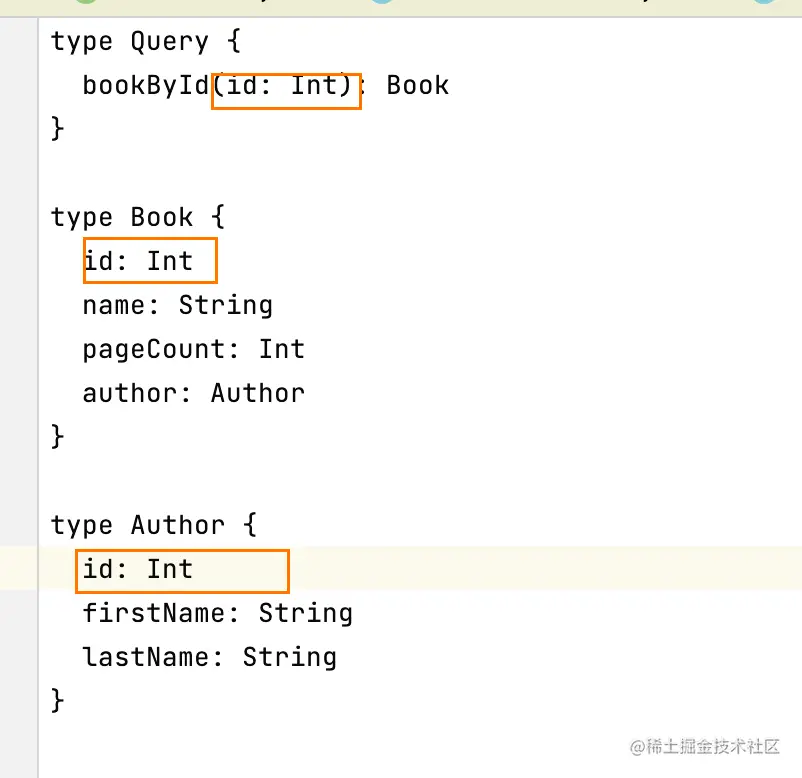
Task: Click the Author type on the author line
Action: pos(258,393)
